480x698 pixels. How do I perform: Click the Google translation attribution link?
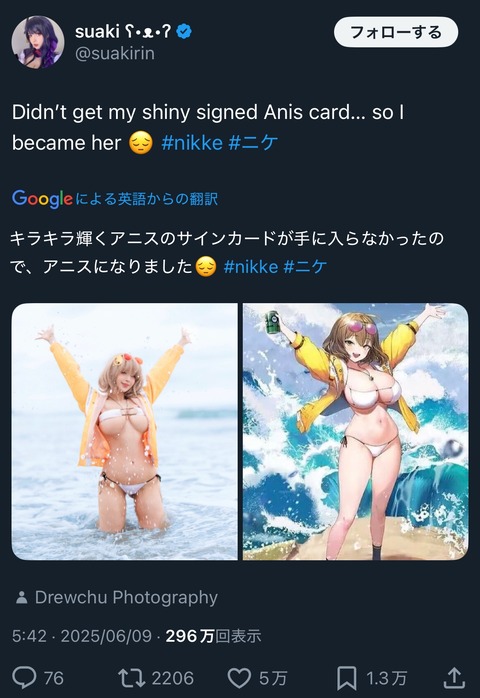(x=115, y=199)
